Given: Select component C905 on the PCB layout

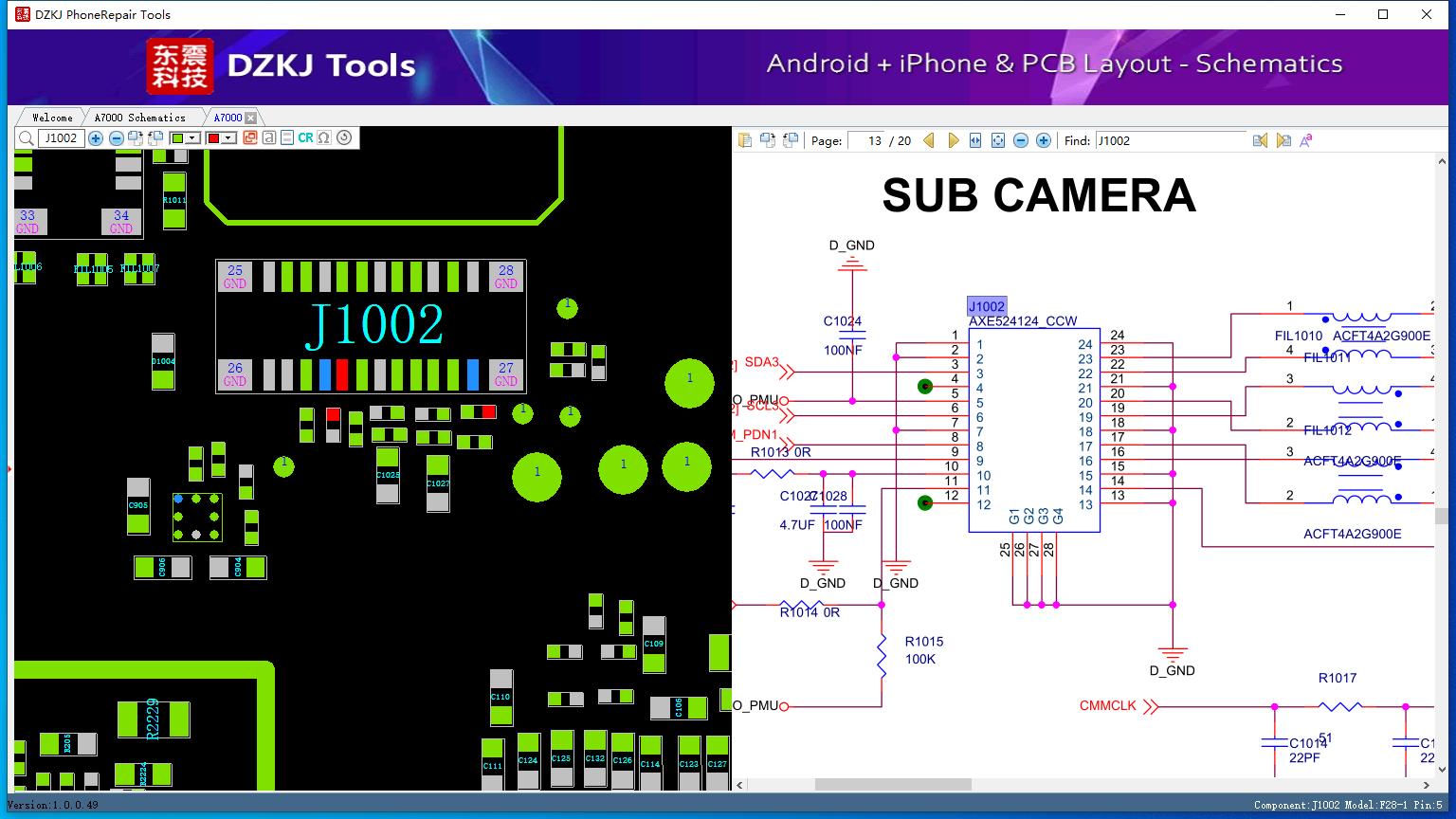Looking at the screenshot, I should pos(138,505).
